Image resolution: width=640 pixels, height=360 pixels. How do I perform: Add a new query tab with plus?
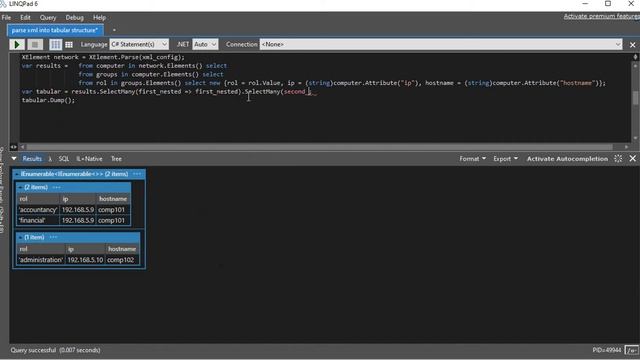114,30
